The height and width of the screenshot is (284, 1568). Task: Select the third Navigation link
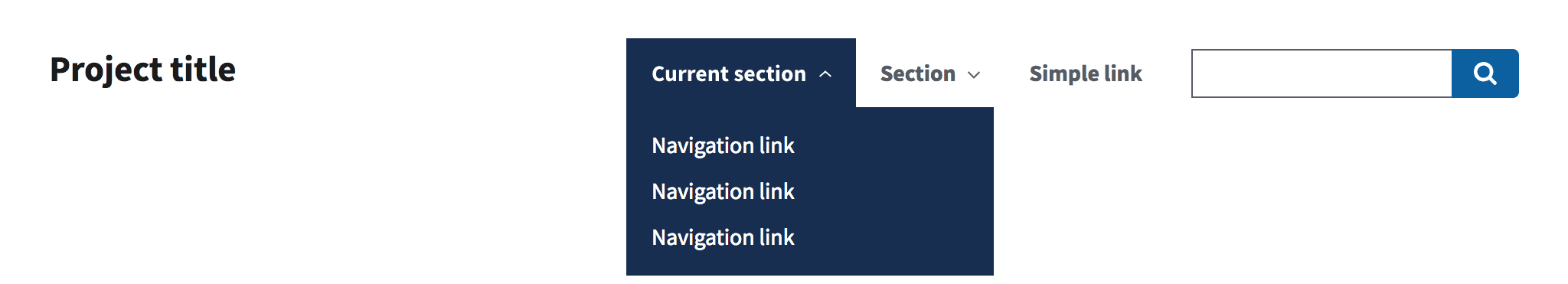[723, 237]
